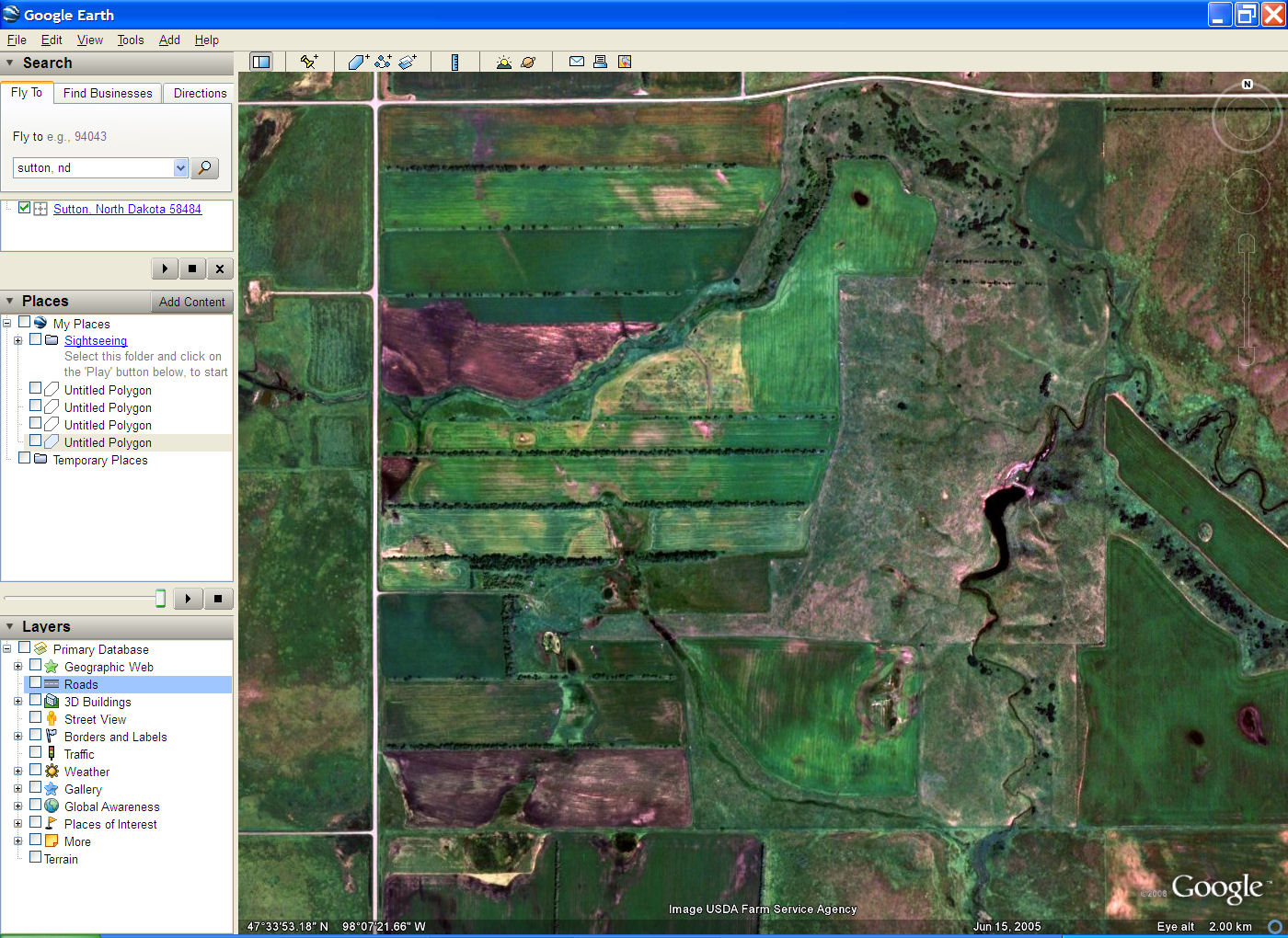Enable the Sightseeing folder checkbox
This screenshot has width=1288, height=938.
(36, 339)
